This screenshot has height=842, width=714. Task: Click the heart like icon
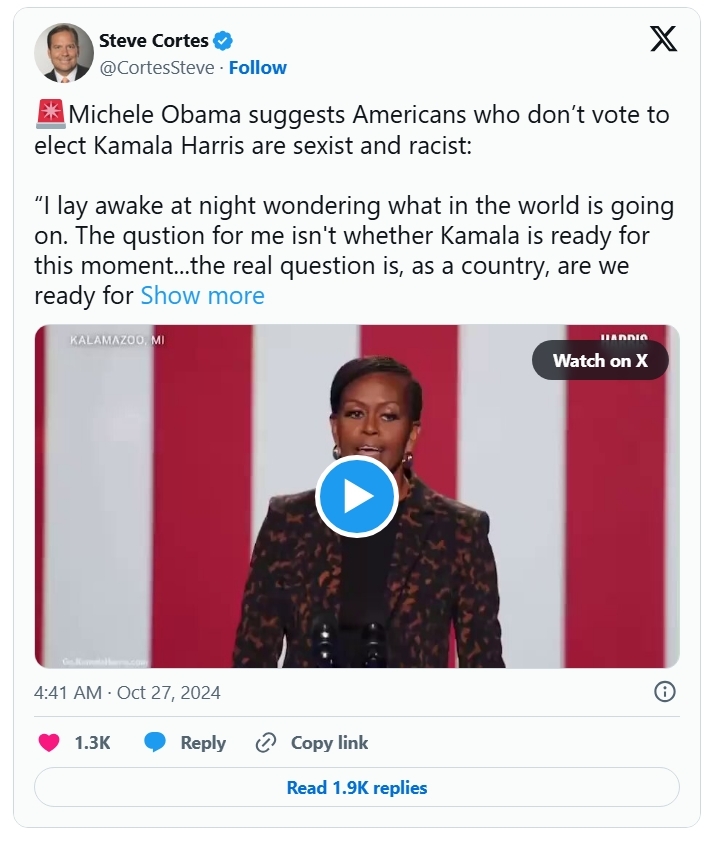tap(49, 743)
